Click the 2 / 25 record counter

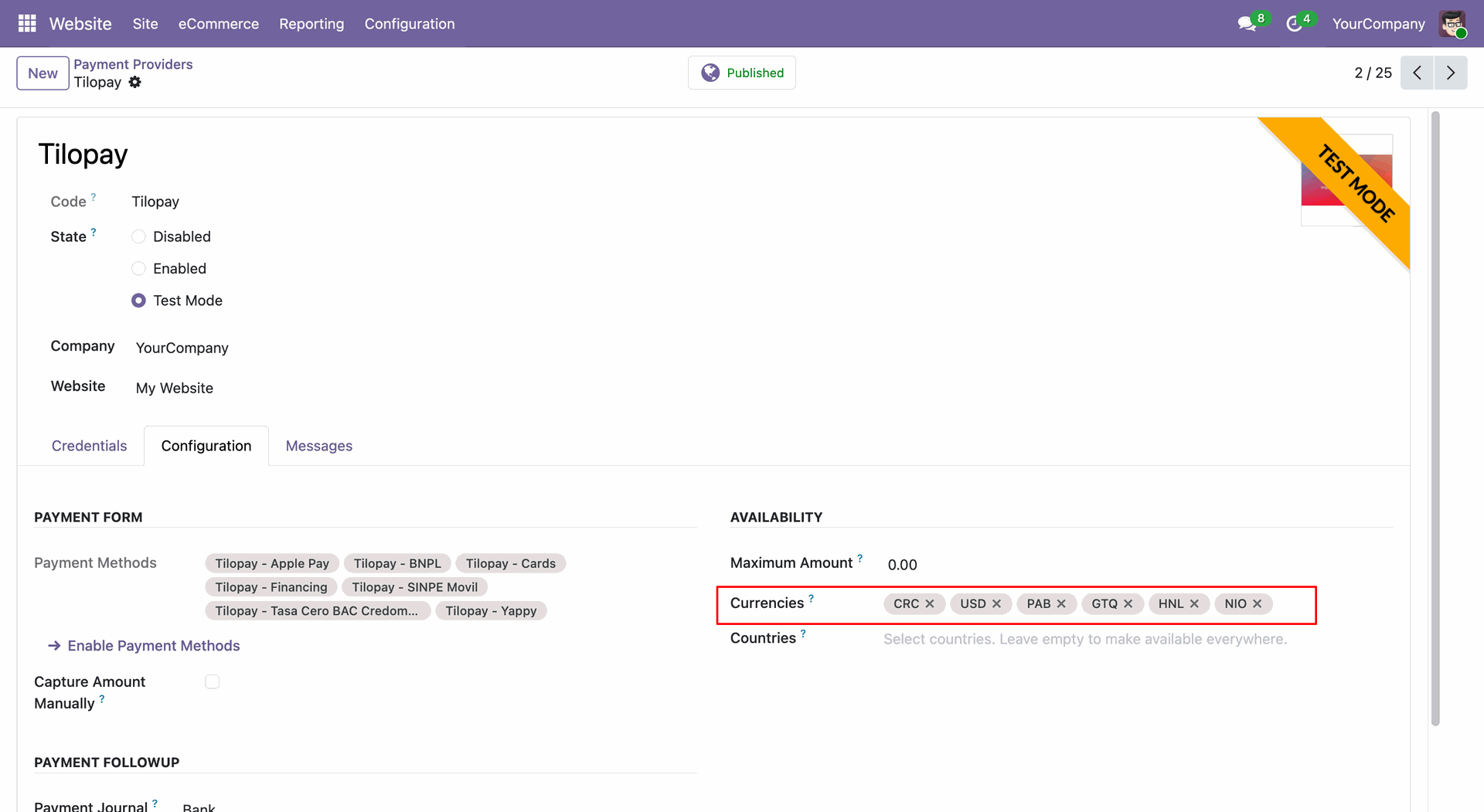pyautogui.click(x=1373, y=73)
